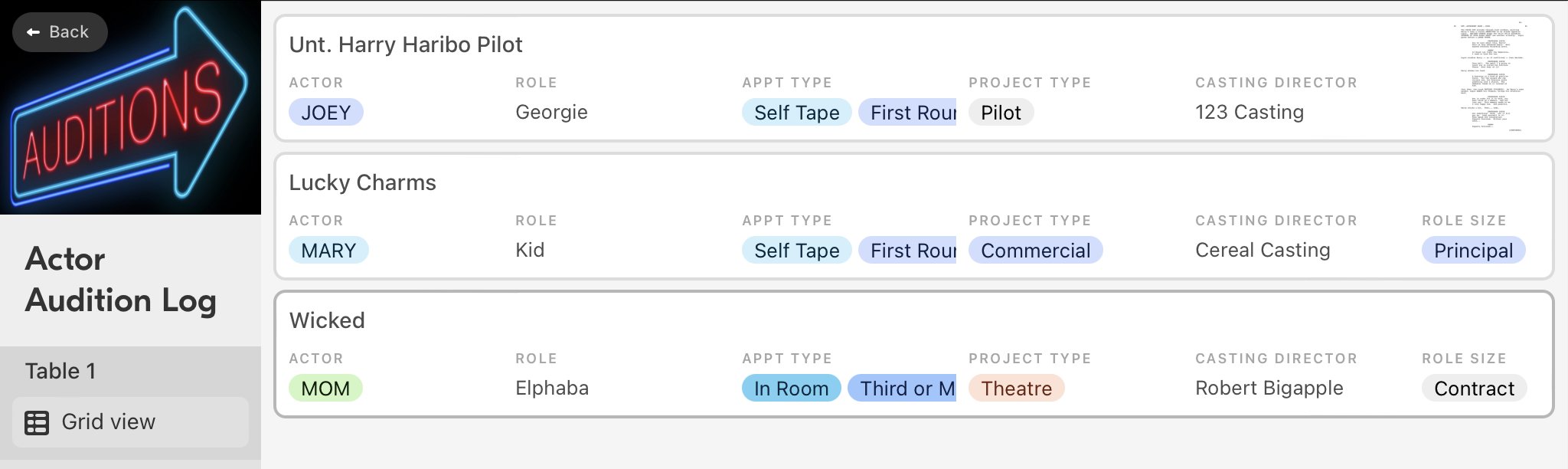Click the Elphaba role field
Screen dimensions: 1568x469
552,388
